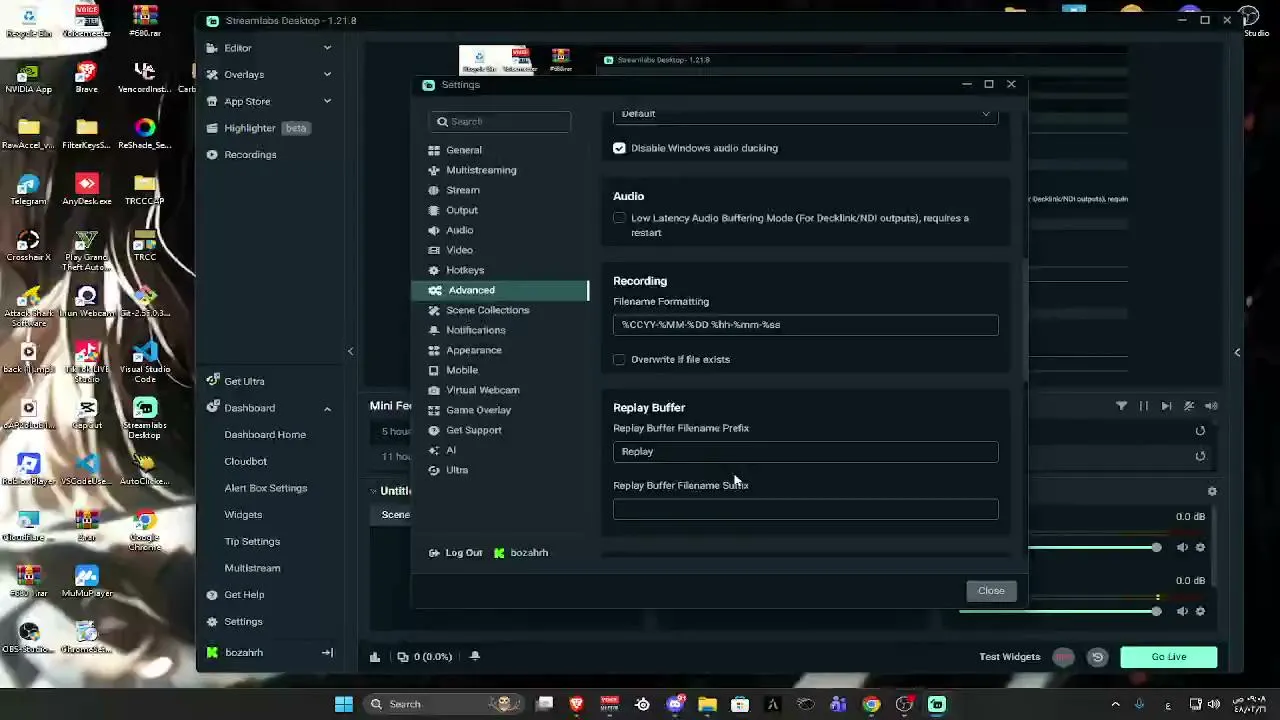Click the Go Live button
Viewport: 1280px width, 720px height.
click(1168, 657)
